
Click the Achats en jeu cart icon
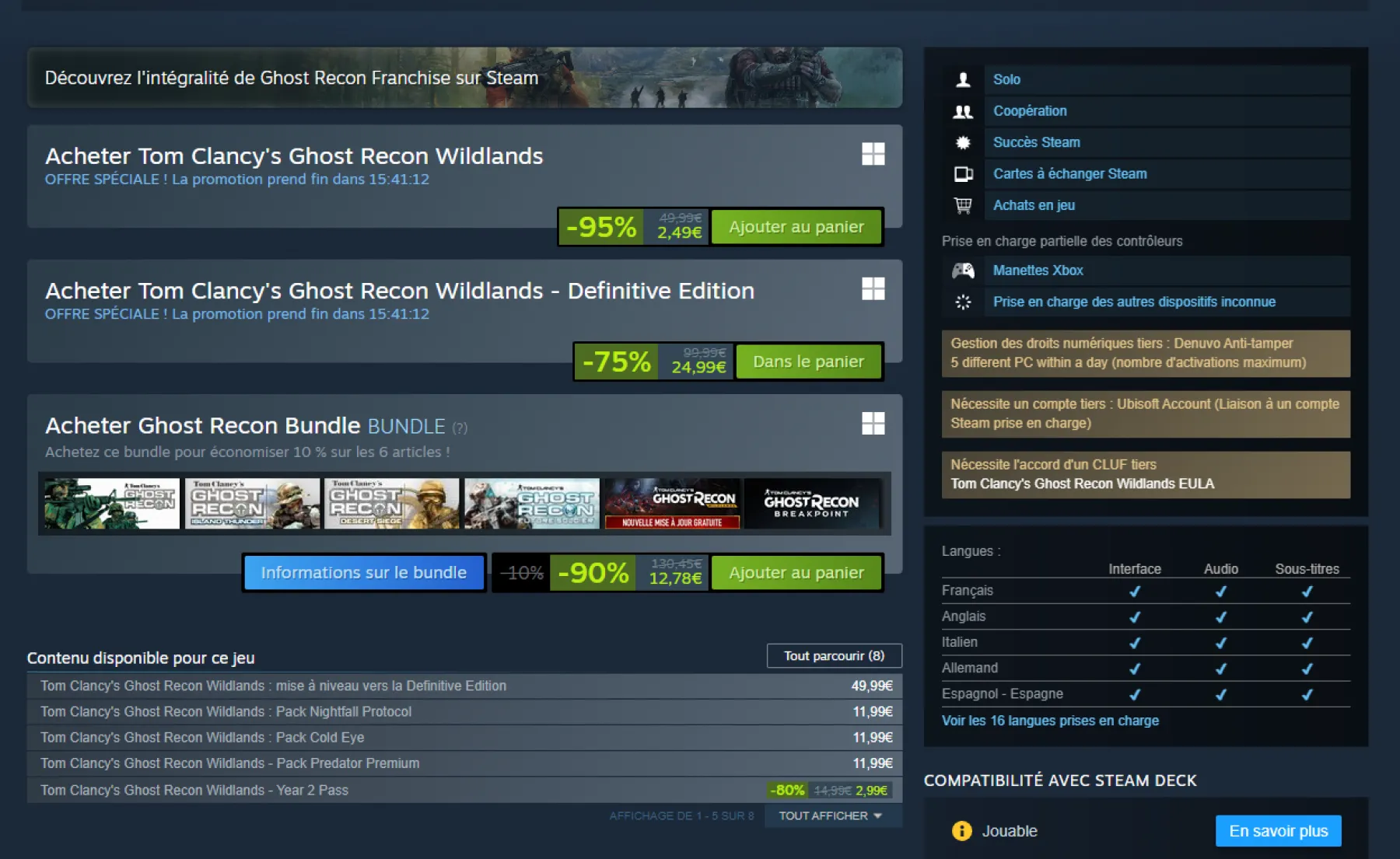[963, 205]
